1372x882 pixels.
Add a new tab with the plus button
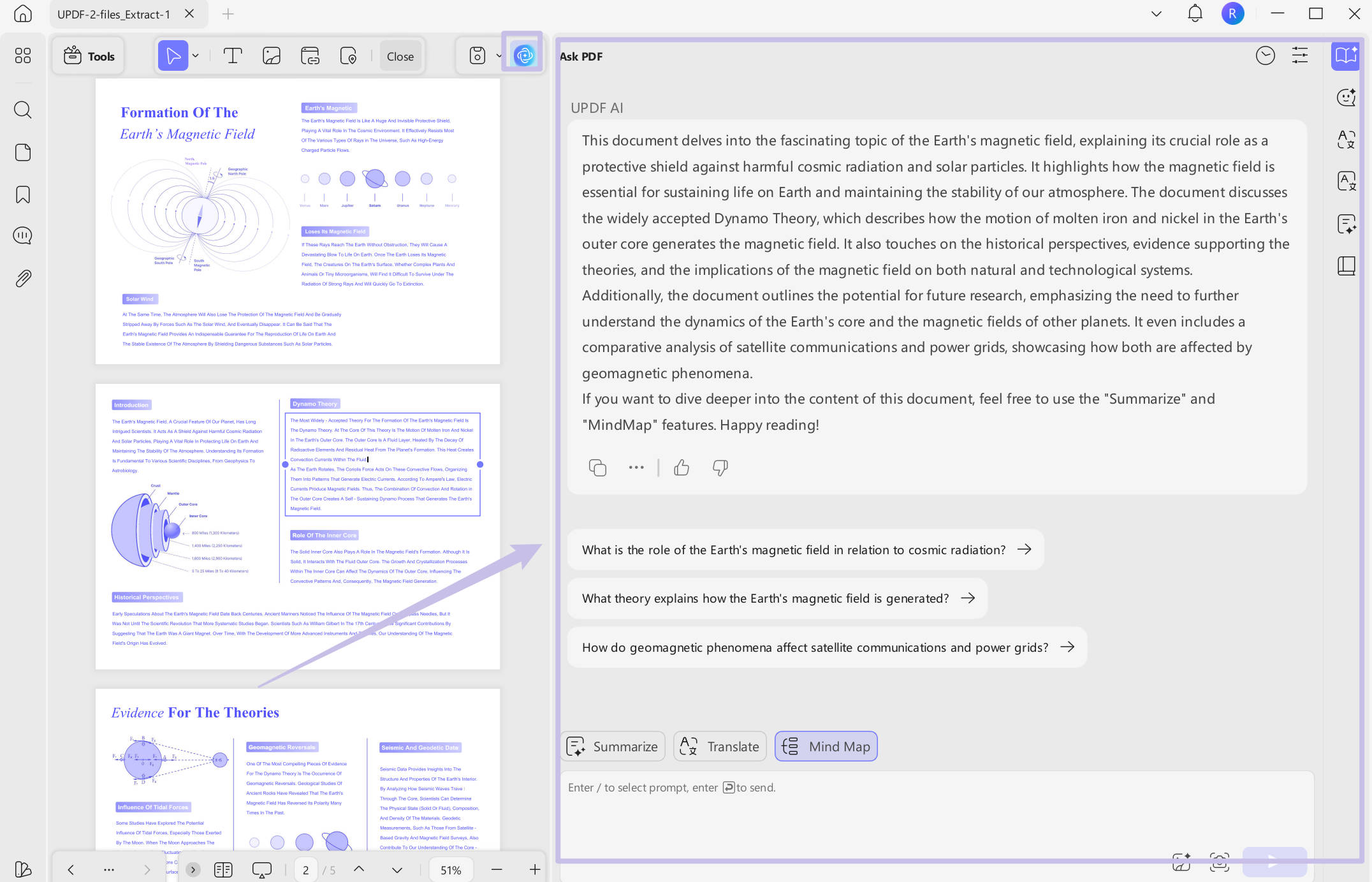tap(228, 13)
